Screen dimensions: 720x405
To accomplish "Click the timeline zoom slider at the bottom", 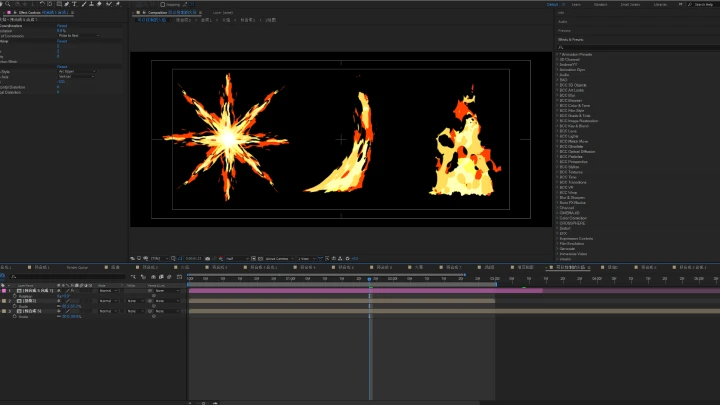I will [x=203, y=403].
